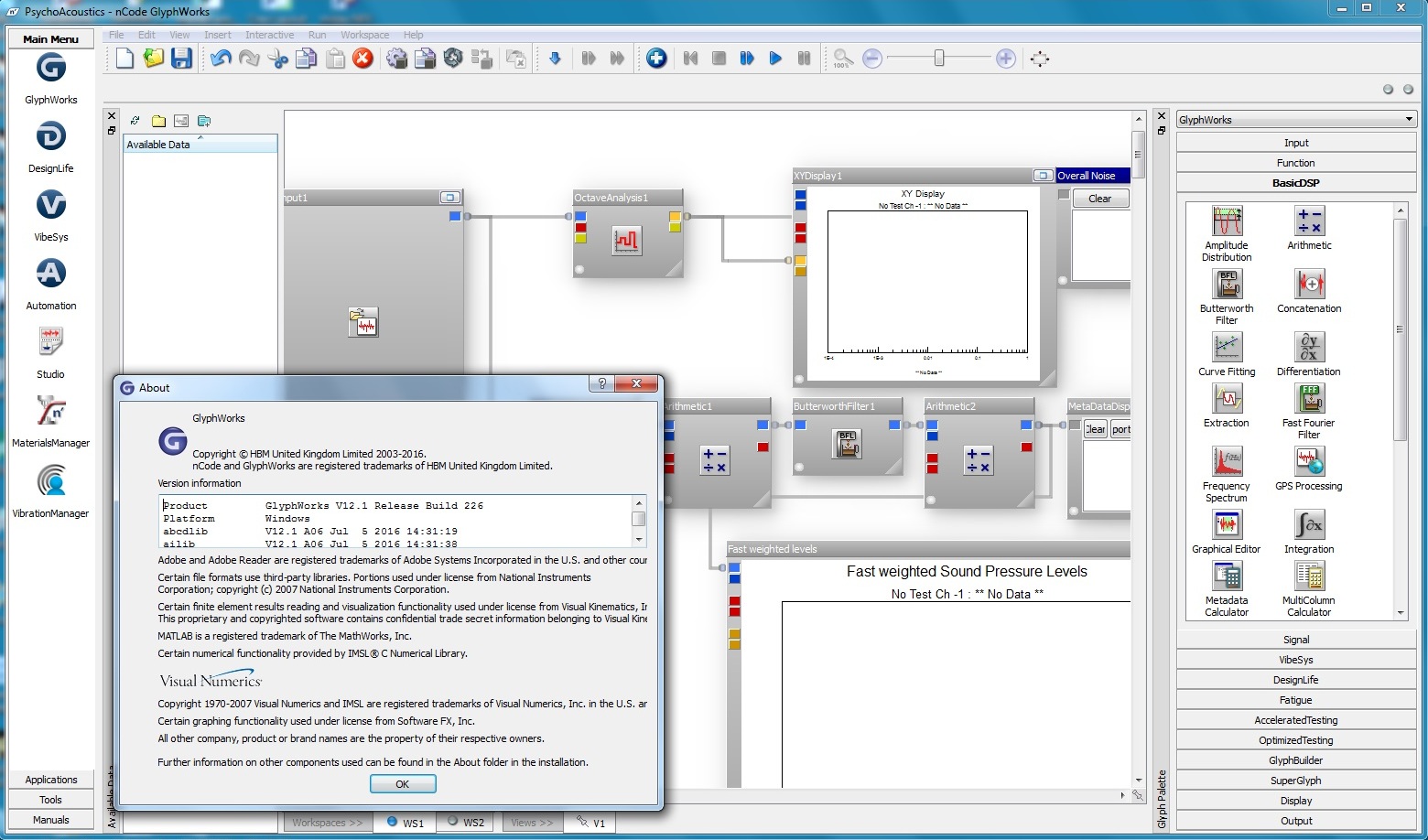This screenshot has width=1428, height=840.
Task: Select the Extraction glyph
Action: [1227, 406]
